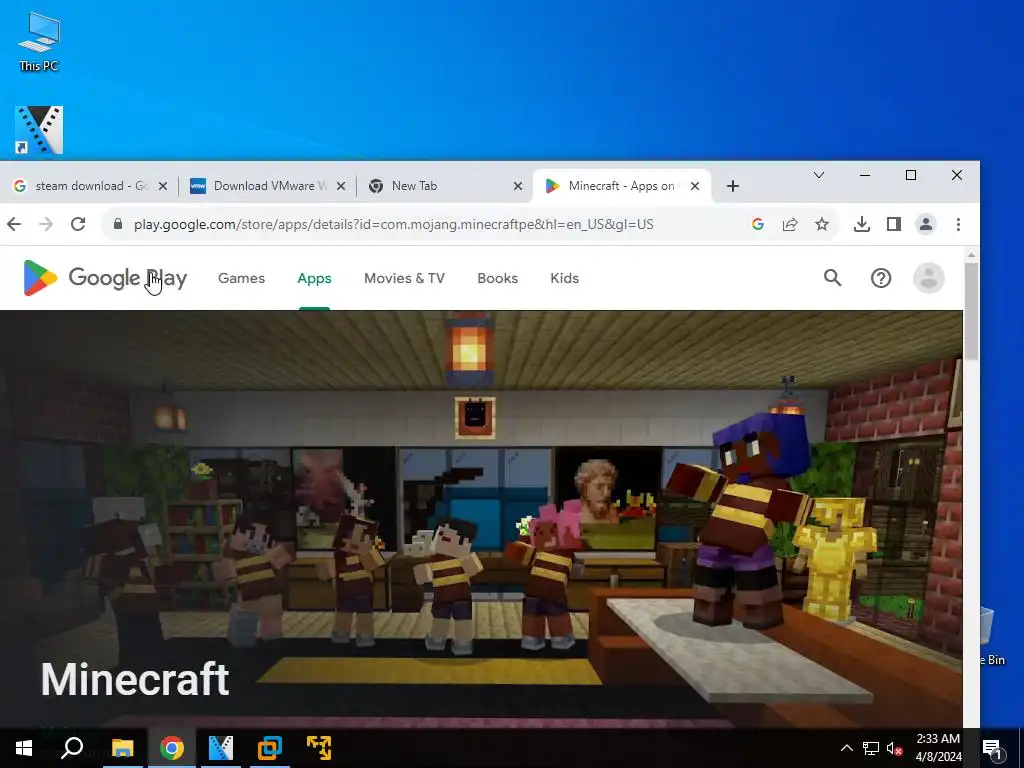1024x768 pixels.
Task: Click the Google Play logo
Action: [x=105, y=278]
